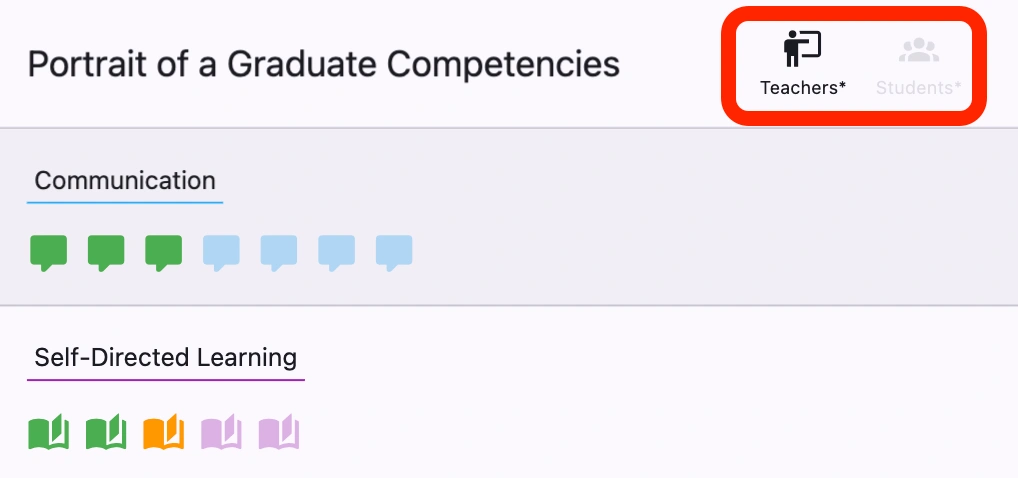Open the Self-Directed Learning competency heading
The width and height of the screenshot is (1018, 478).
tap(165, 357)
